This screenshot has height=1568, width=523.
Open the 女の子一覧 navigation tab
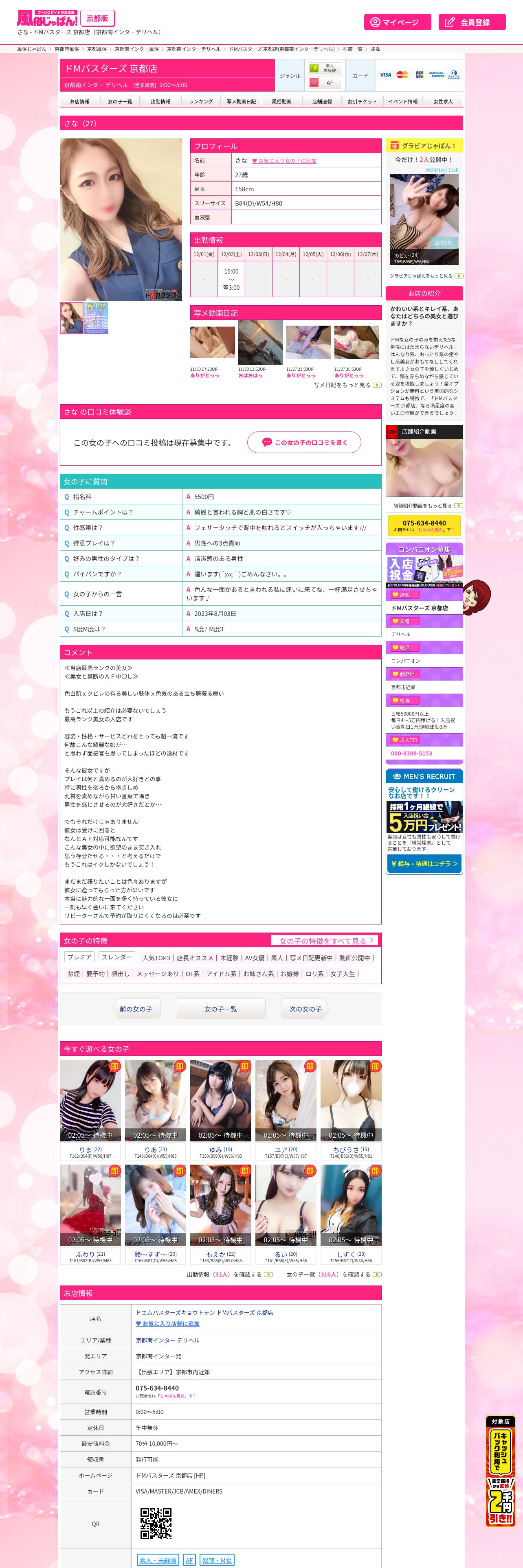click(120, 102)
